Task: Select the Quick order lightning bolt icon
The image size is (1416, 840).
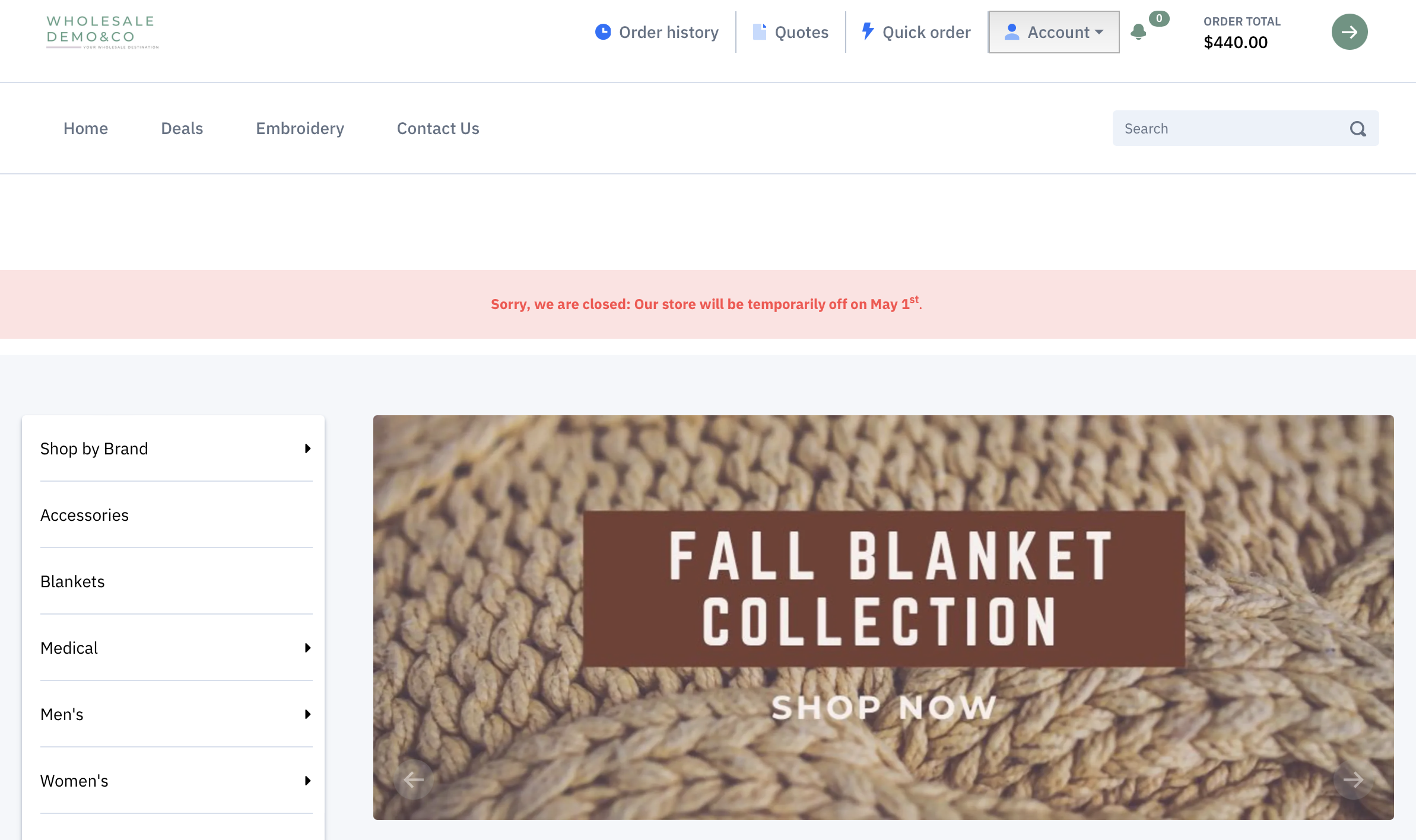Action: coord(867,32)
